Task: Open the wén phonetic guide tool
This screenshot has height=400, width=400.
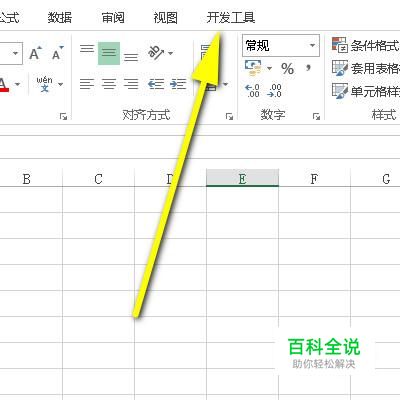Action: [45, 84]
